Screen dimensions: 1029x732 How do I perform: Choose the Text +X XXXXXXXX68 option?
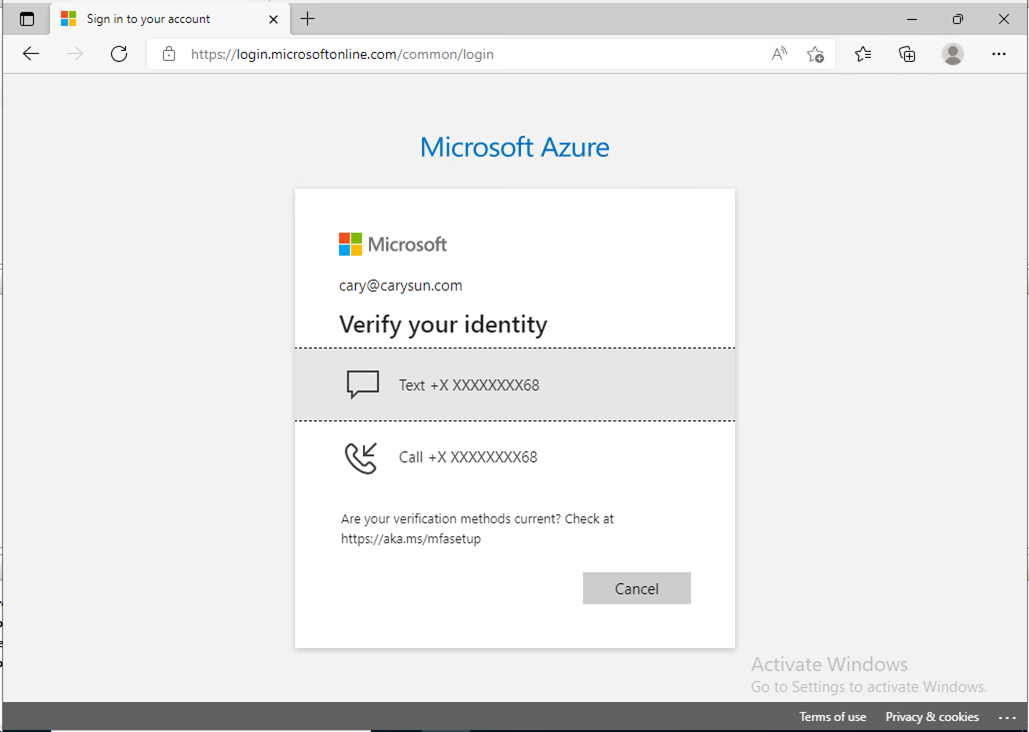point(514,385)
